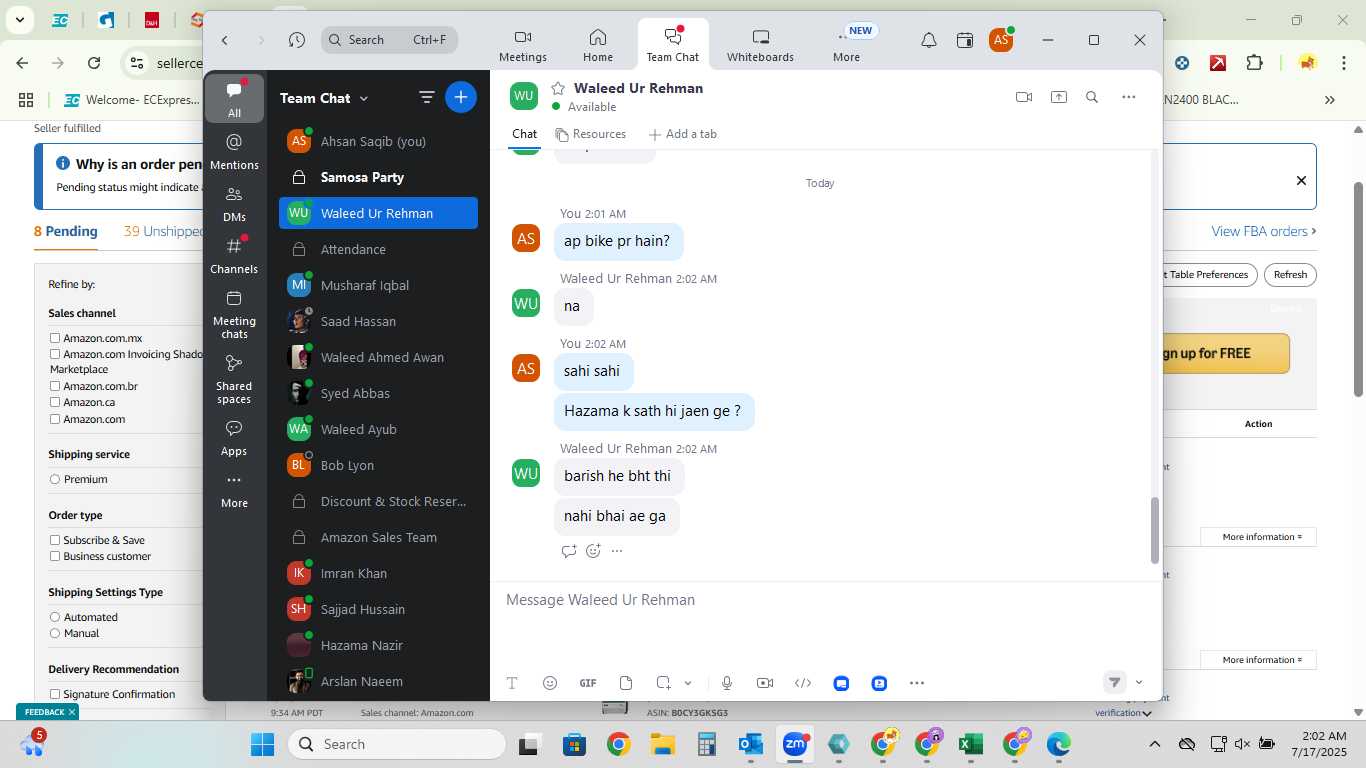
Task: Switch to the Home tab
Action: 598,45
